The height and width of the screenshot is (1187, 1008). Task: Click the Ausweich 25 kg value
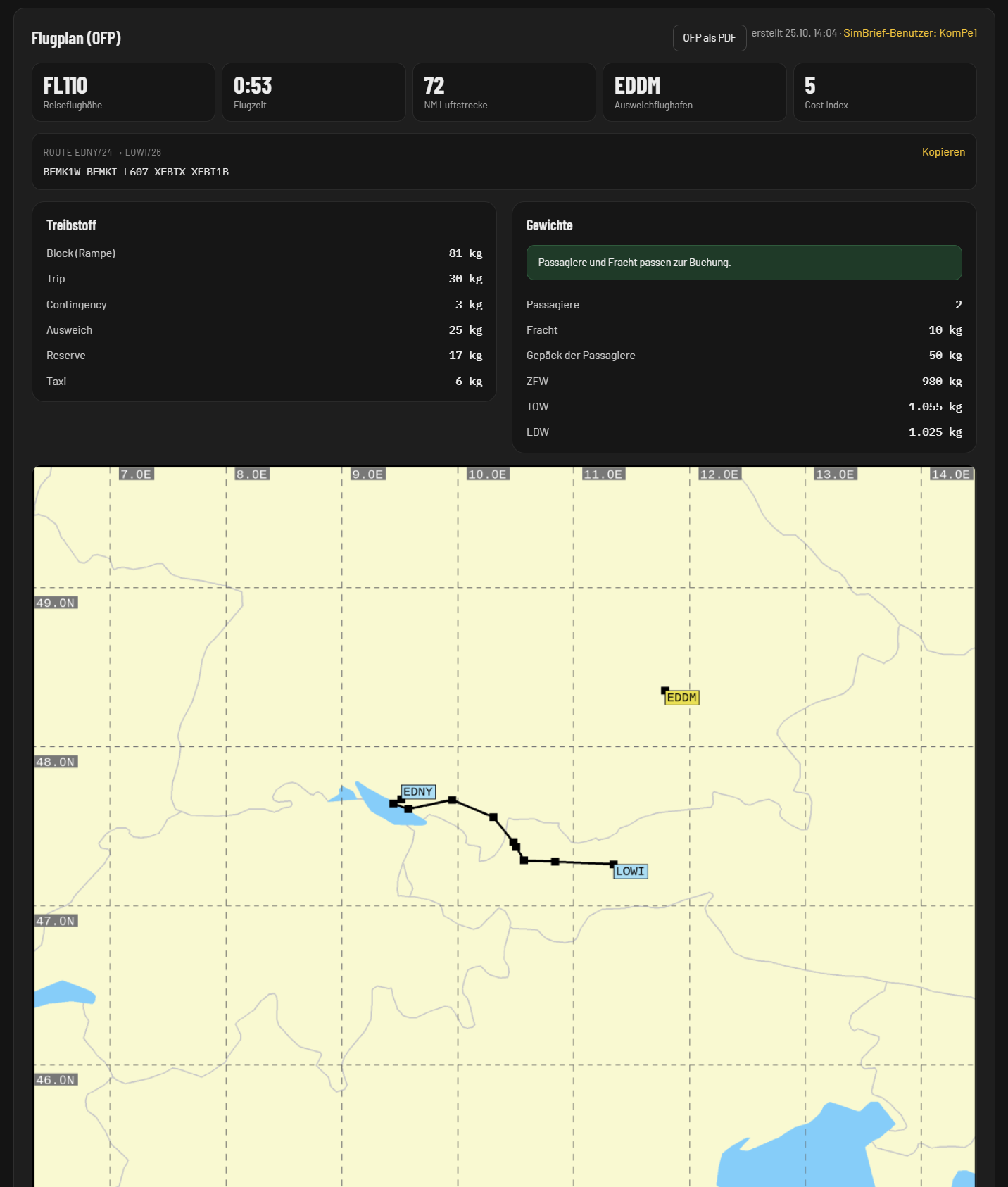coord(465,330)
